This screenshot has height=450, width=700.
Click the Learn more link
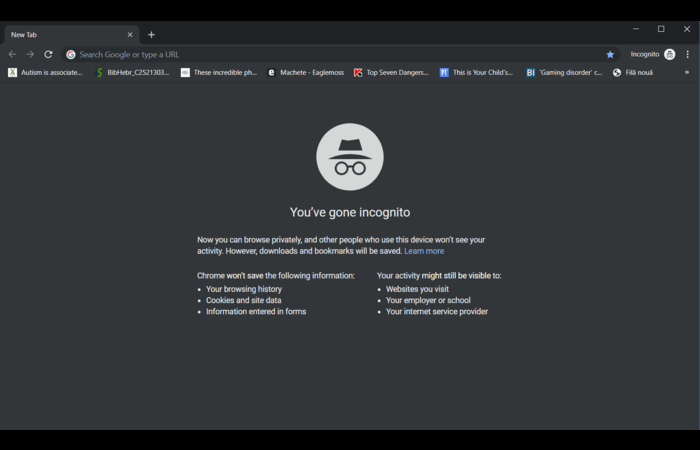[424, 251]
